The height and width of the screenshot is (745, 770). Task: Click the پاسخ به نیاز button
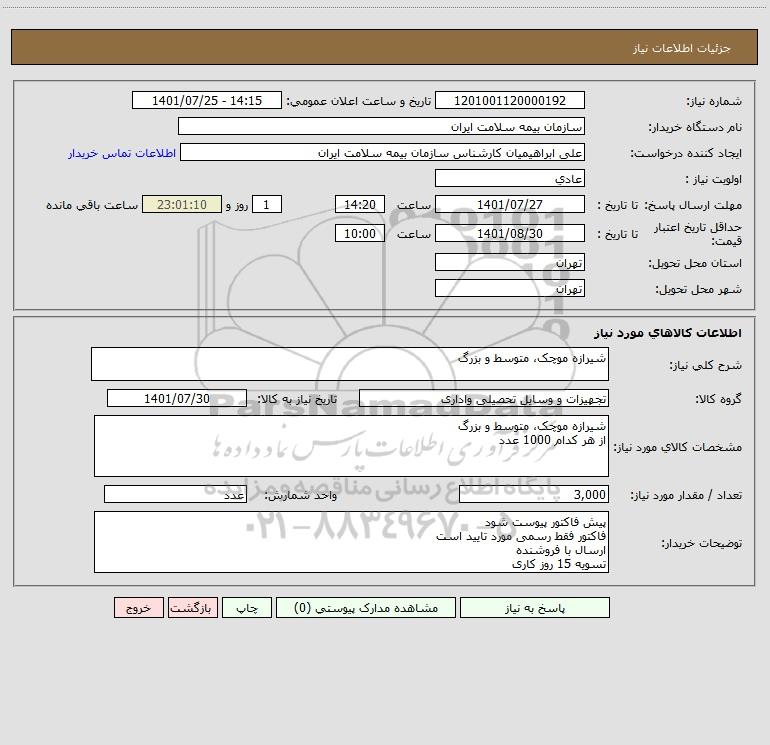pyautogui.click(x=535, y=607)
